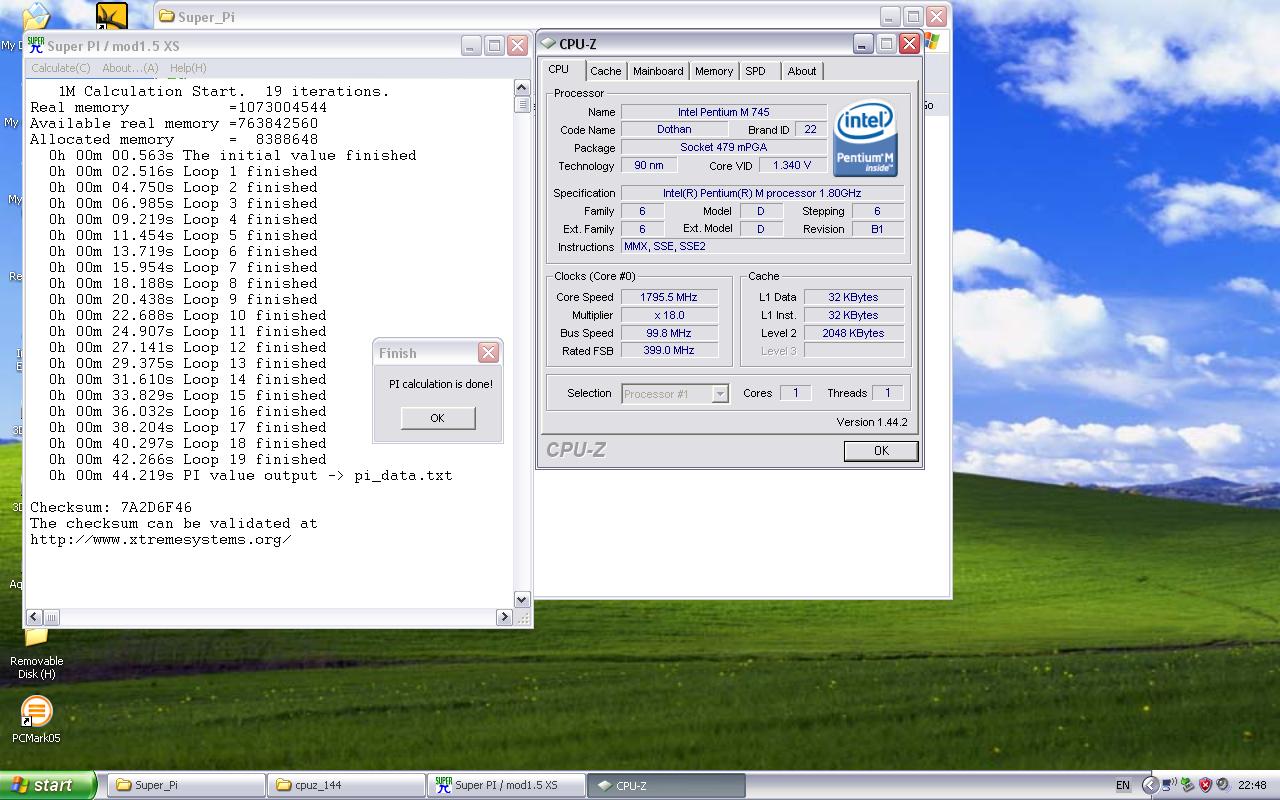Activate Super PI / mod1.5 XS taskbar button
1280x800 pixels.
click(x=505, y=785)
